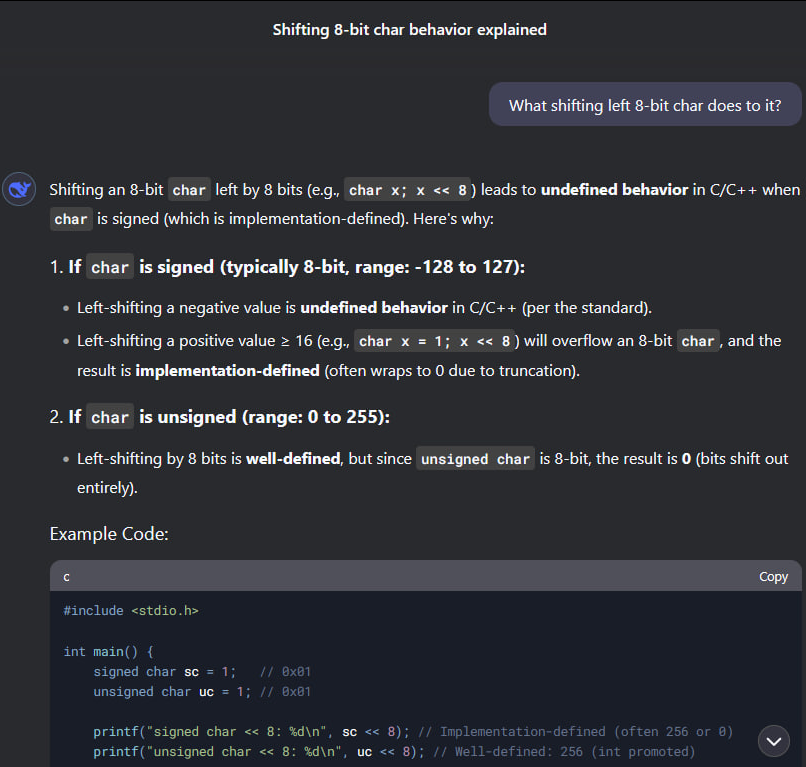Click the "Example Code:" label
The image size is (806, 767).
pos(109,534)
